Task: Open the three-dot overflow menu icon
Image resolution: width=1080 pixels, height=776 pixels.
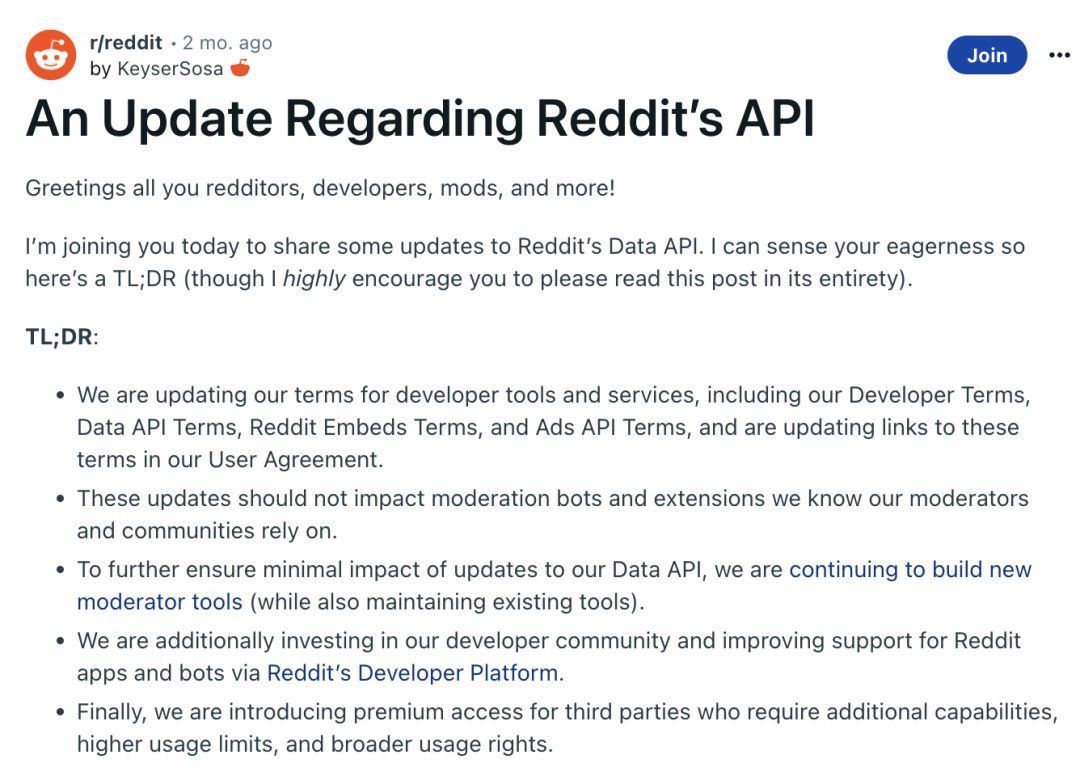Action: coord(1059,55)
